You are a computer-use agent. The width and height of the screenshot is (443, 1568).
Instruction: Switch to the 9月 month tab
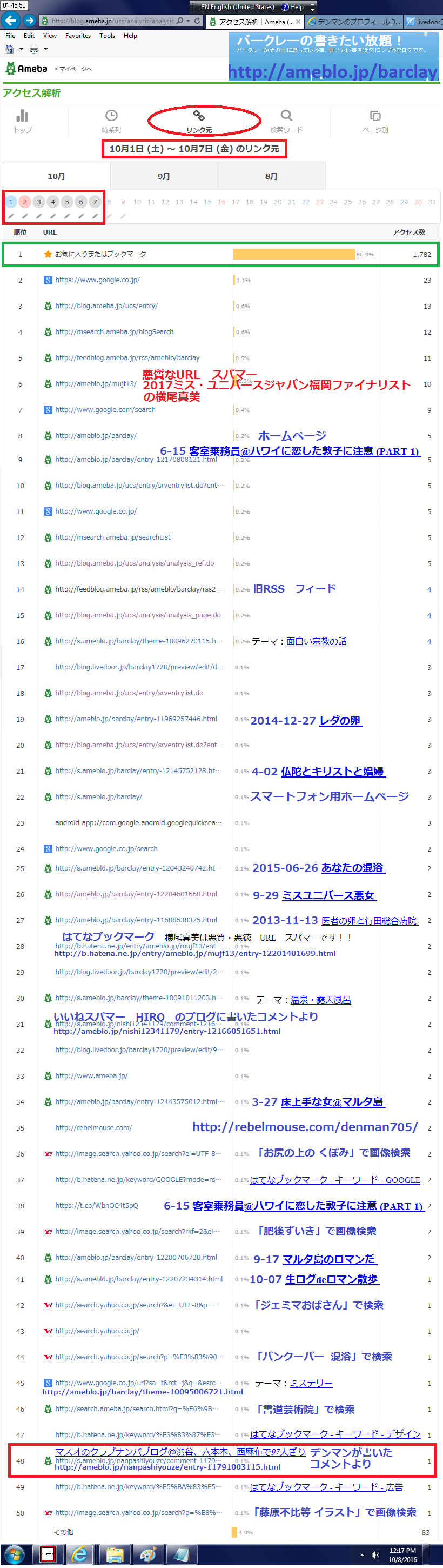click(x=164, y=176)
